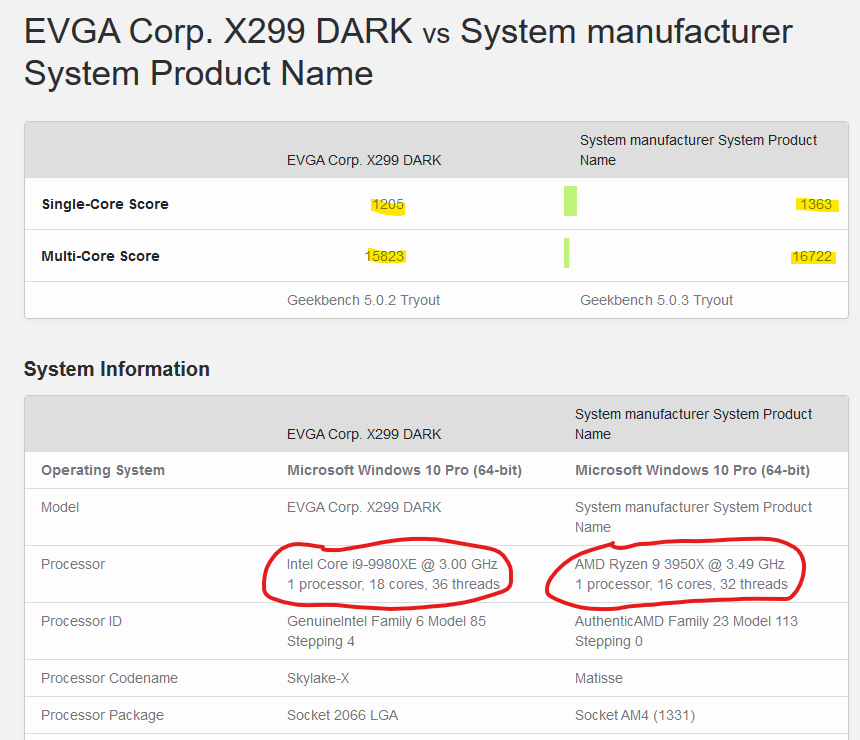The width and height of the screenshot is (860, 740).
Task: Click the page title EVGA Corp. X299 DARK heading
Action: pos(408,52)
